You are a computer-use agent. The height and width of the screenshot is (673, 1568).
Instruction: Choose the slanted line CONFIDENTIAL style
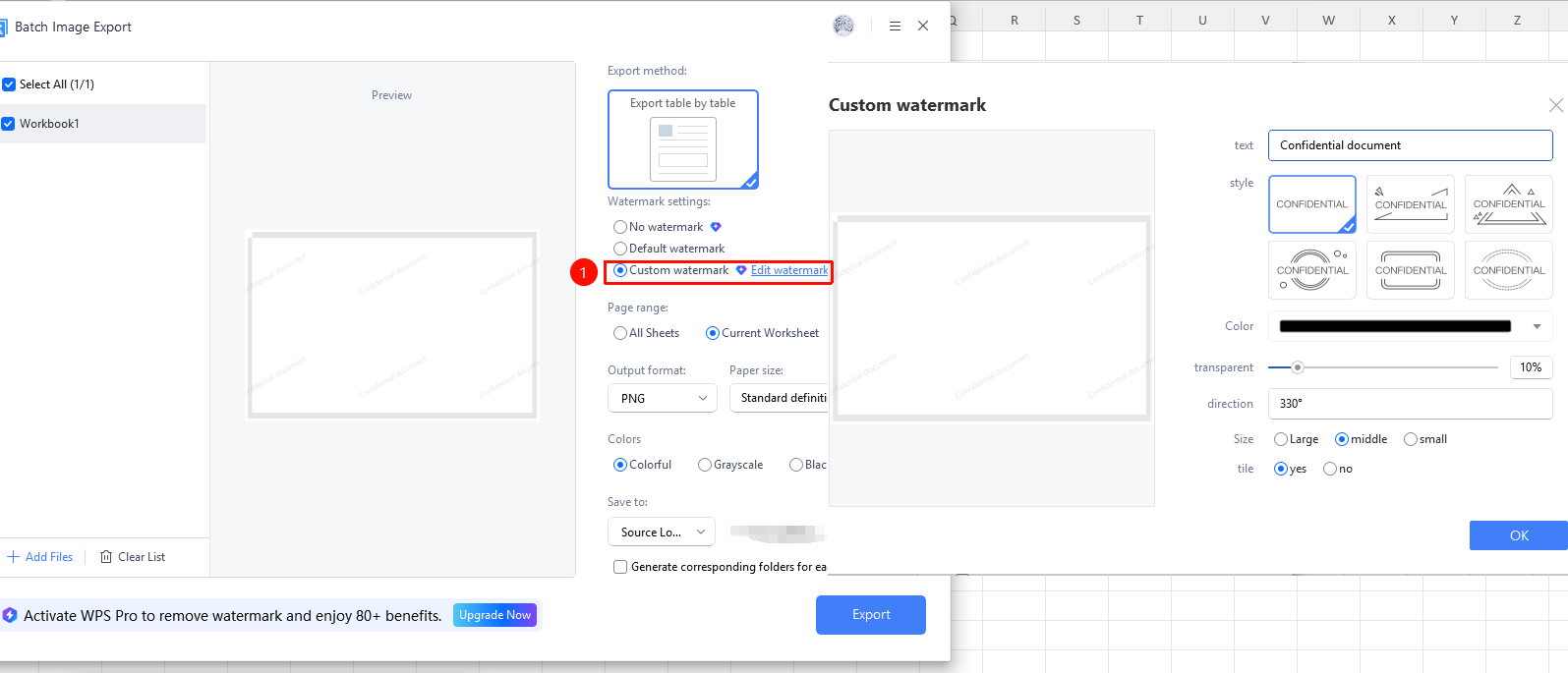click(x=1411, y=204)
